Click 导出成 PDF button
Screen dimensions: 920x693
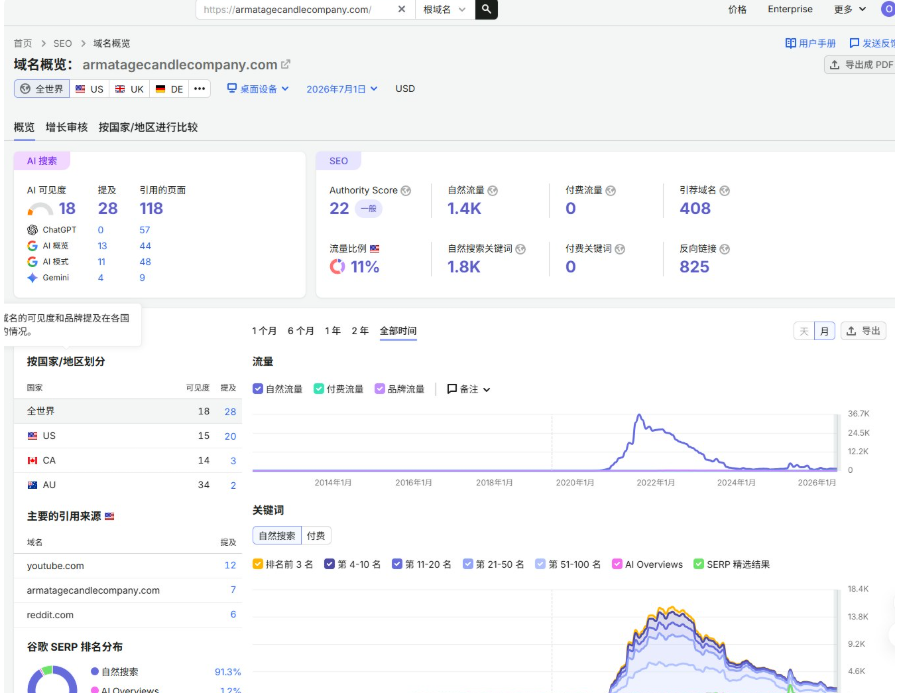[860, 65]
